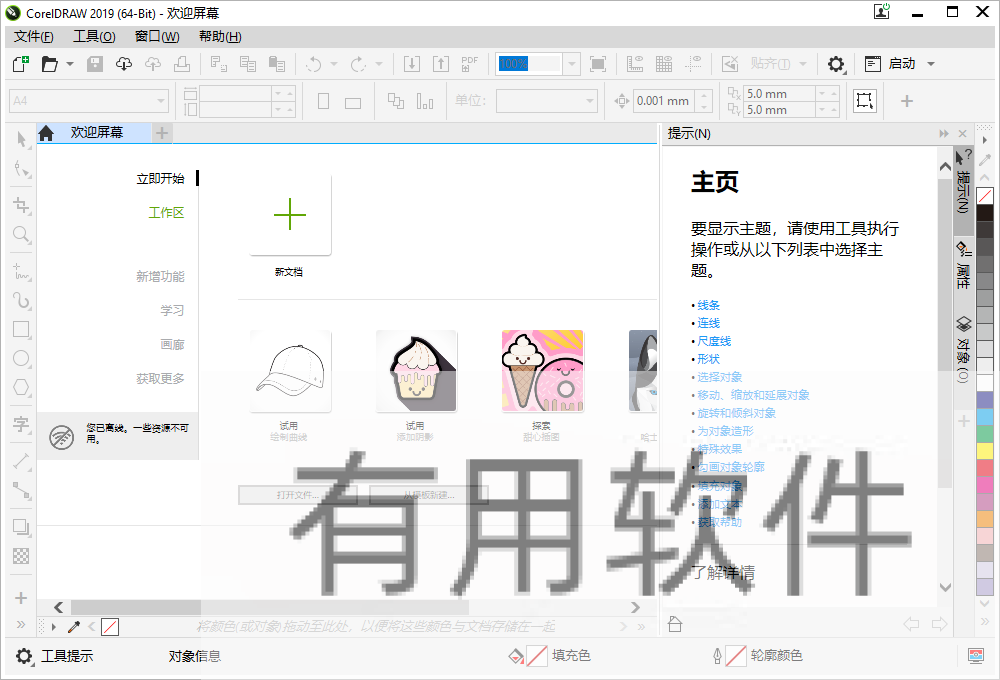Click the nudge distance input field
Screen dimensions: 1000x680
(665, 101)
